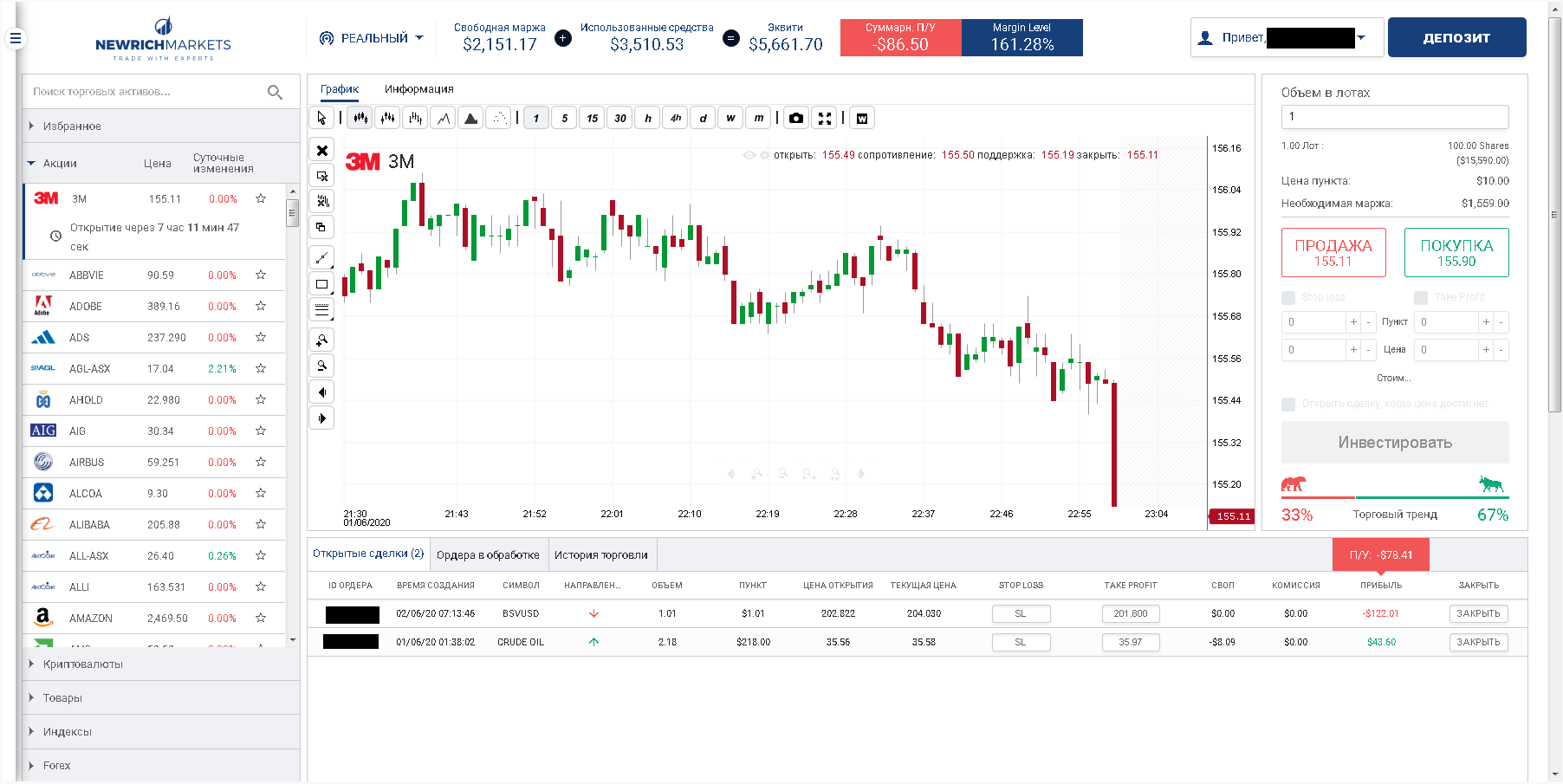Close the BSVUSD position with ЗАКРЫТЬ
The height and width of the screenshot is (784, 1563).
pos(1478,613)
